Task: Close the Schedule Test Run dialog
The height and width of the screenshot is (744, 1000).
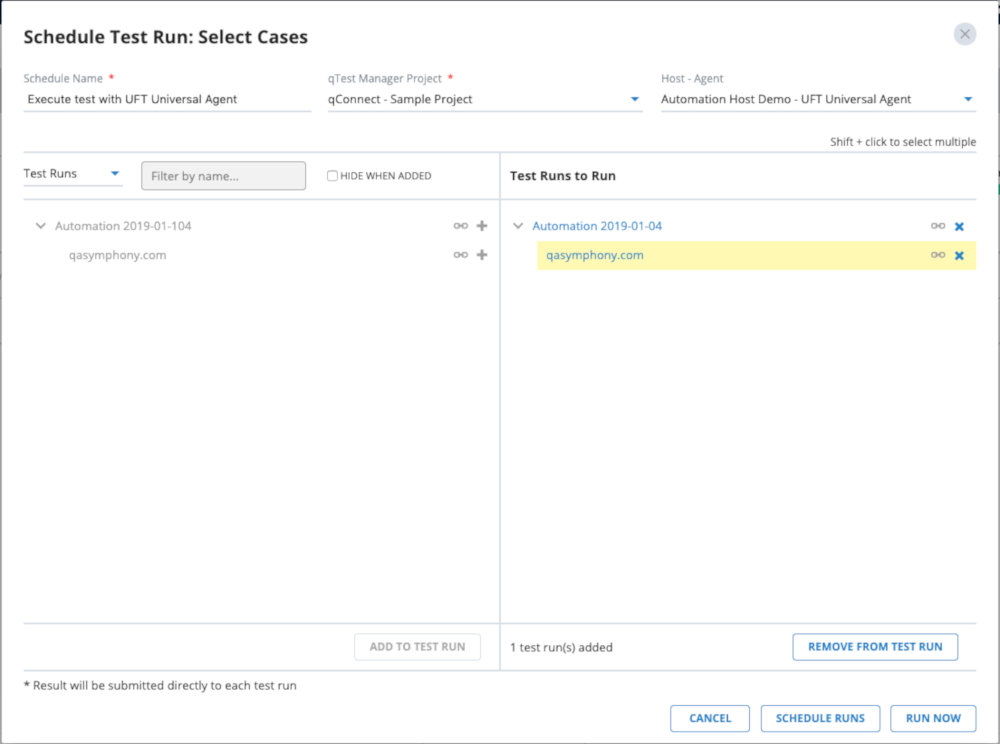Action: point(964,35)
